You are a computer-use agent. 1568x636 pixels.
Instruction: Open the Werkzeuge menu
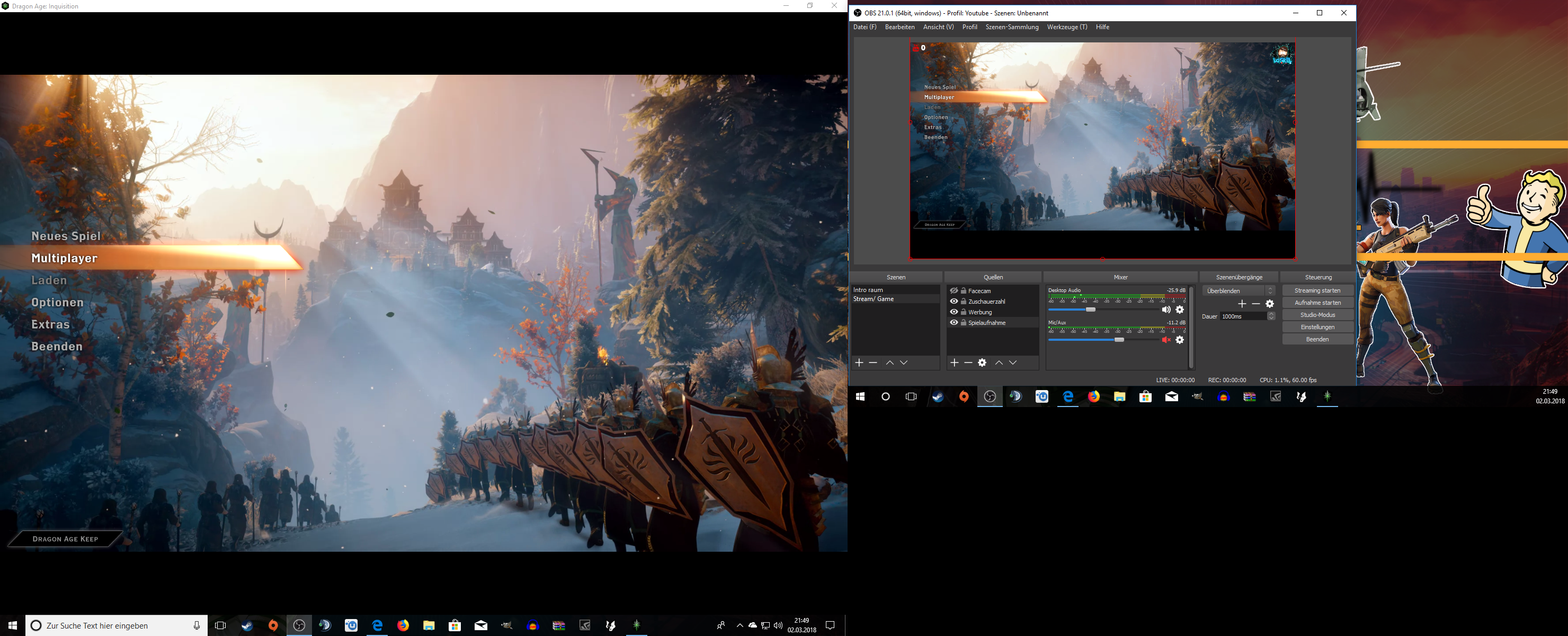click(1066, 27)
